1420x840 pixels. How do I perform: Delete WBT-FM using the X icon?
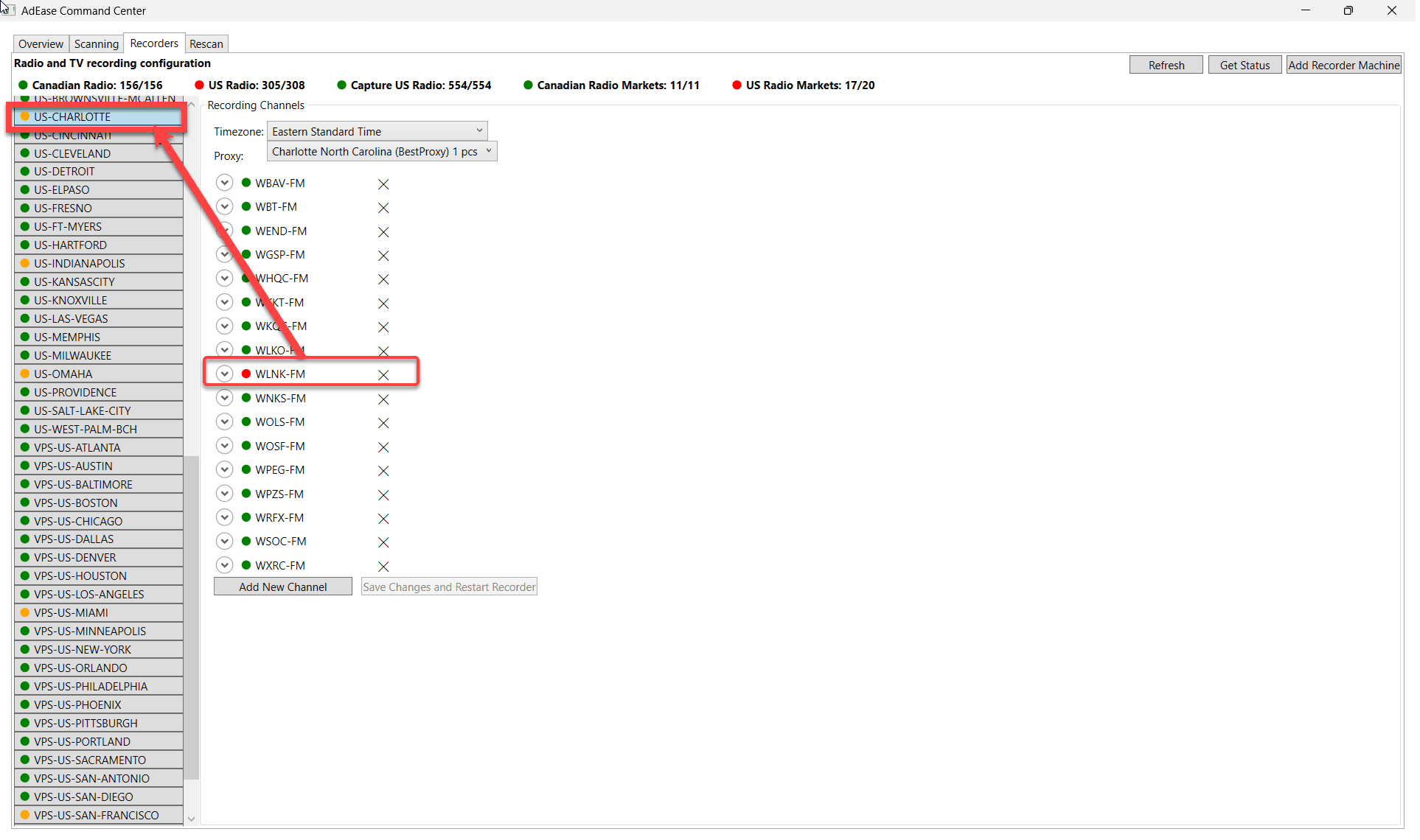click(383, 208)
